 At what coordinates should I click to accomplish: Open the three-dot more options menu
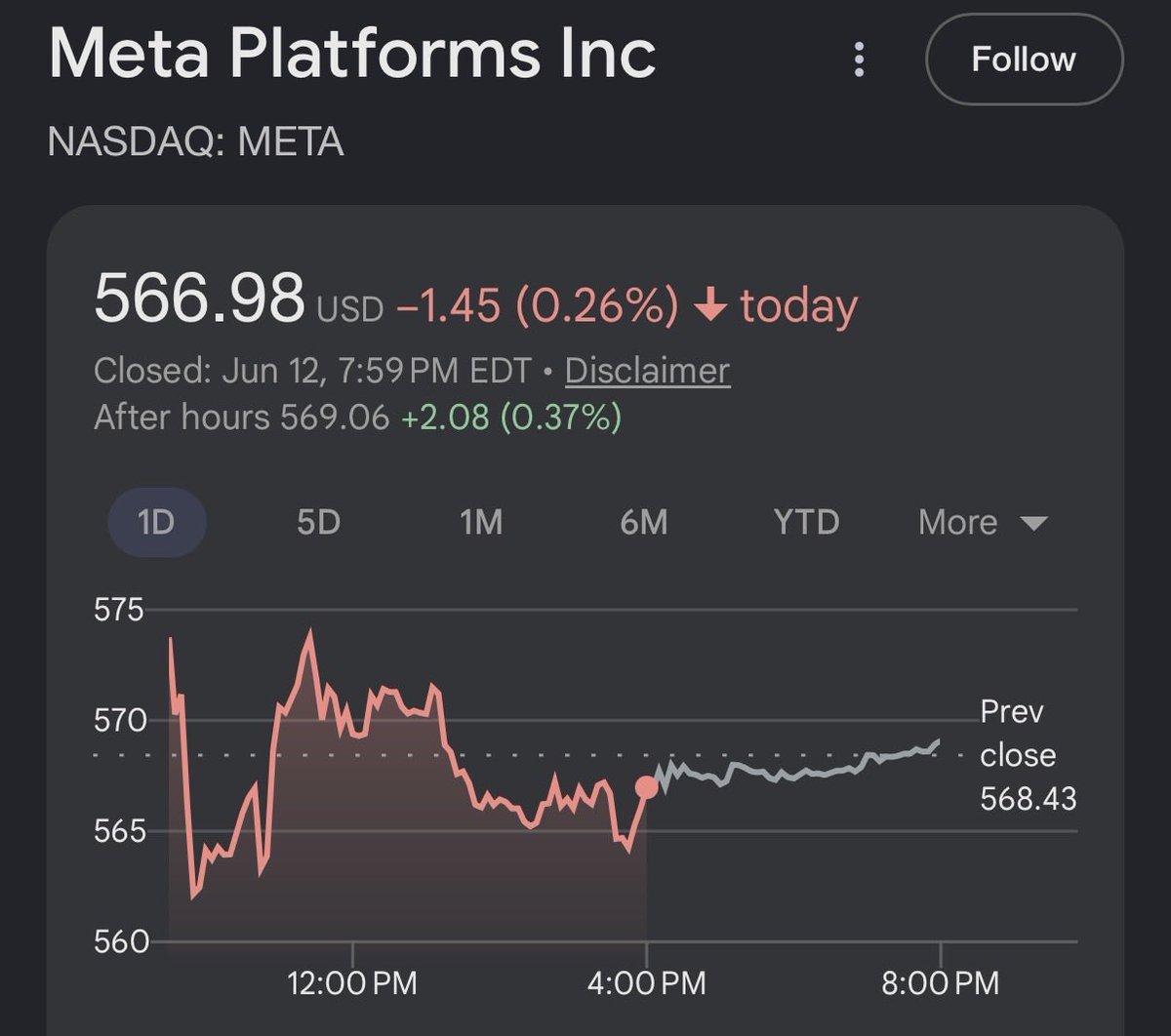[859, 60]
